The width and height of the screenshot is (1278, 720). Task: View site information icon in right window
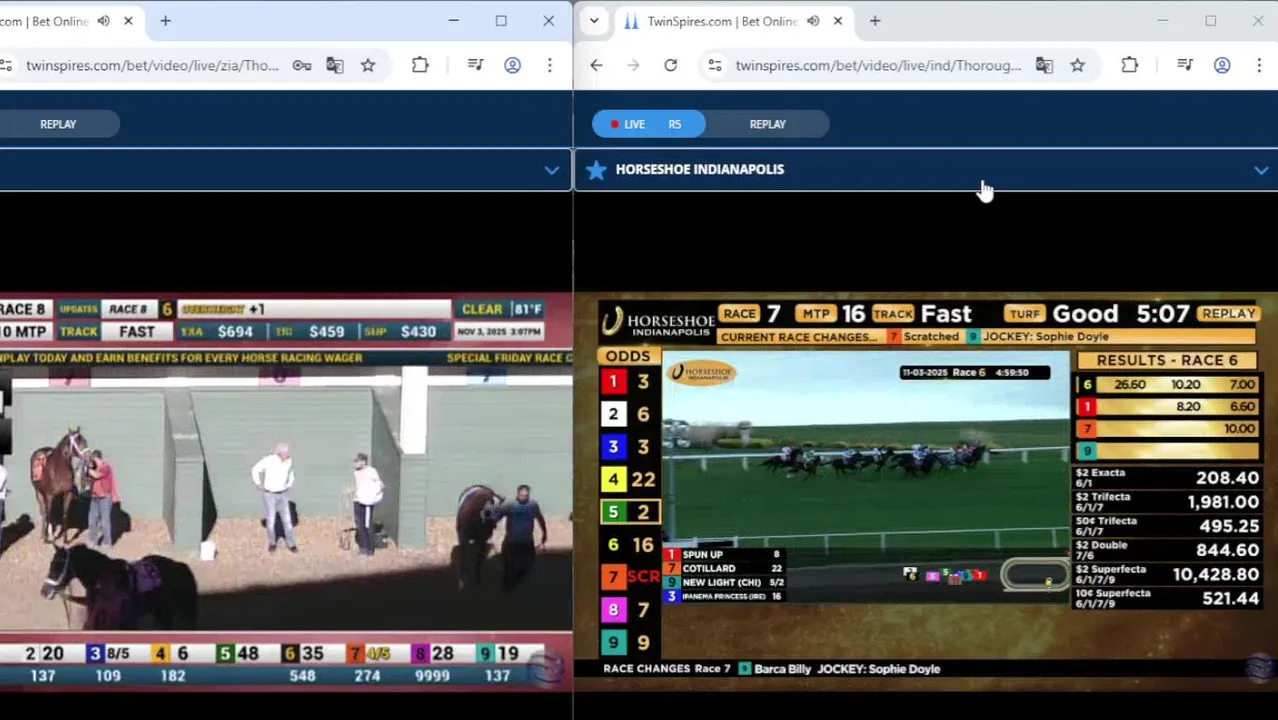715,65
